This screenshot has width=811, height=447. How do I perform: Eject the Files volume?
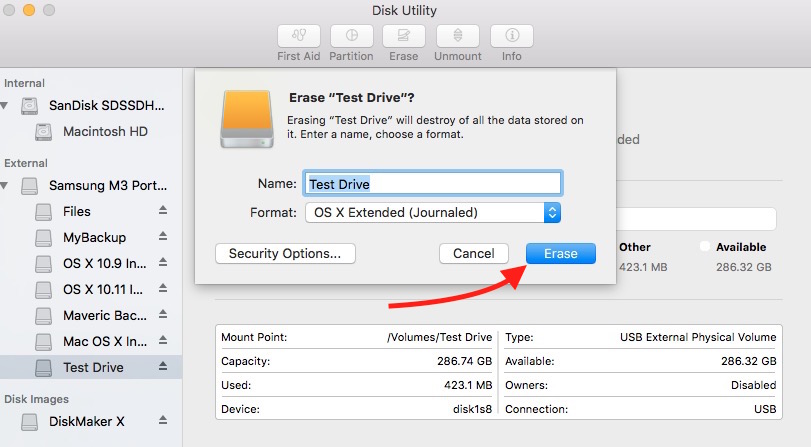(163, 211)
